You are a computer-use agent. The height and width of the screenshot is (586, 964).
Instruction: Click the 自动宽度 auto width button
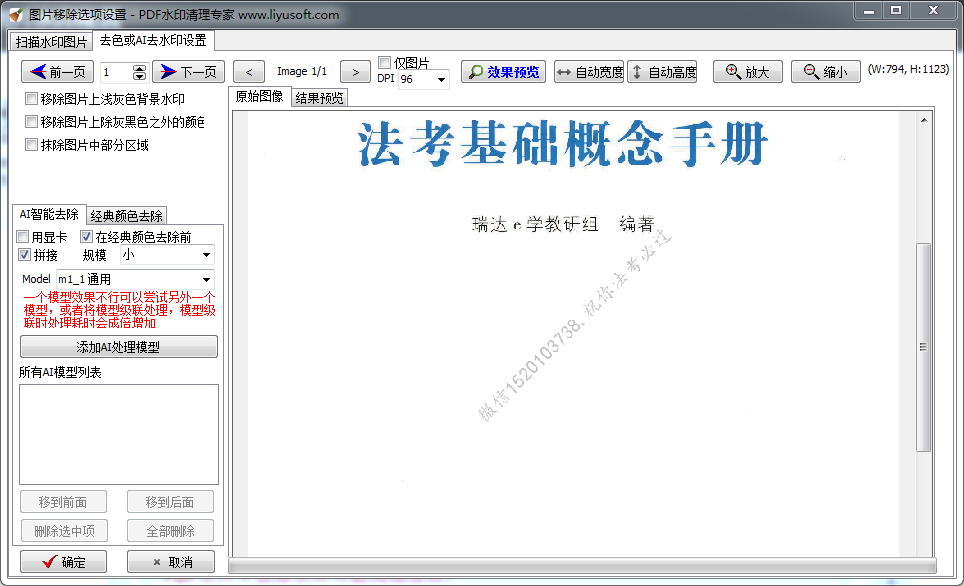pyautogui.click(x=589, y=72)
